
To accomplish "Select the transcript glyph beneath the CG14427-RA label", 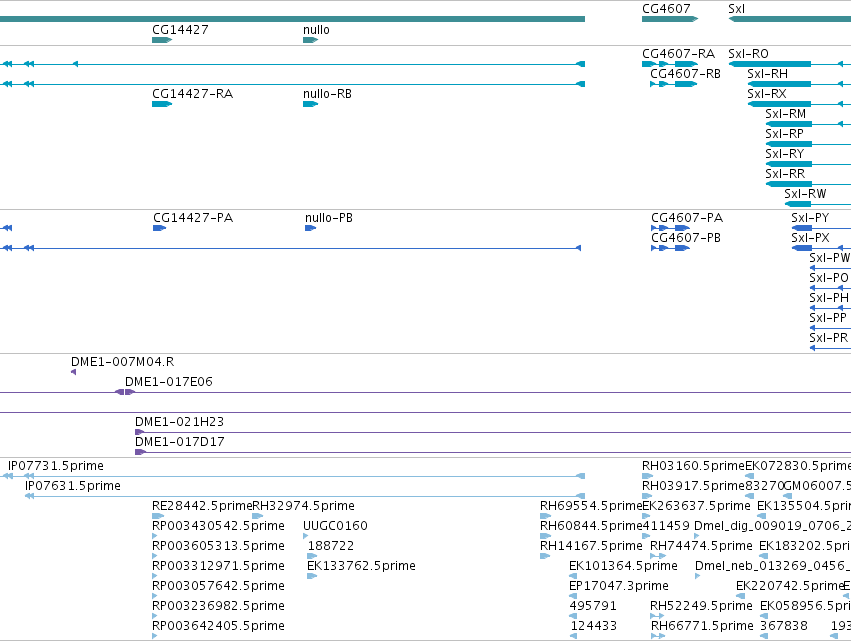I will pos(162,104).
